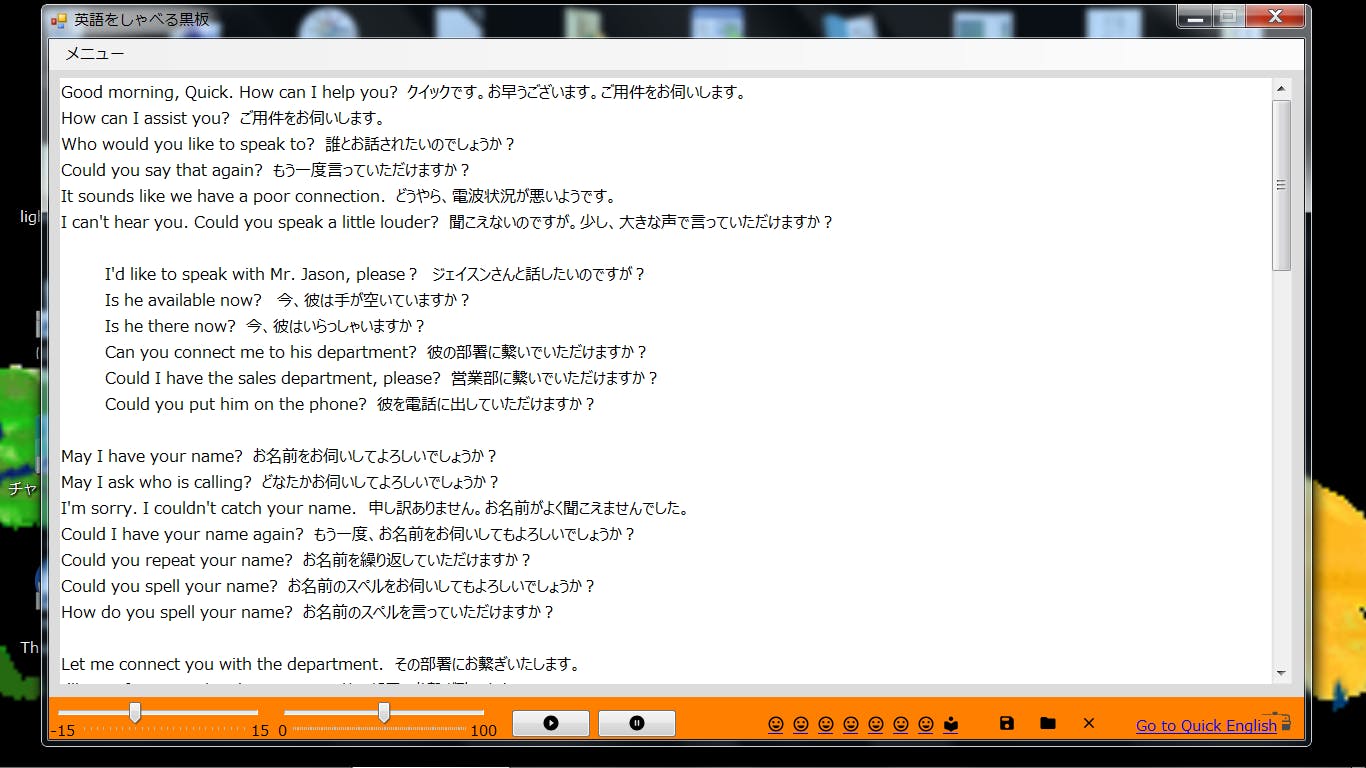Save text using the floppy disk icon
Screen dimensions: 1366x768
point(1007,723)
